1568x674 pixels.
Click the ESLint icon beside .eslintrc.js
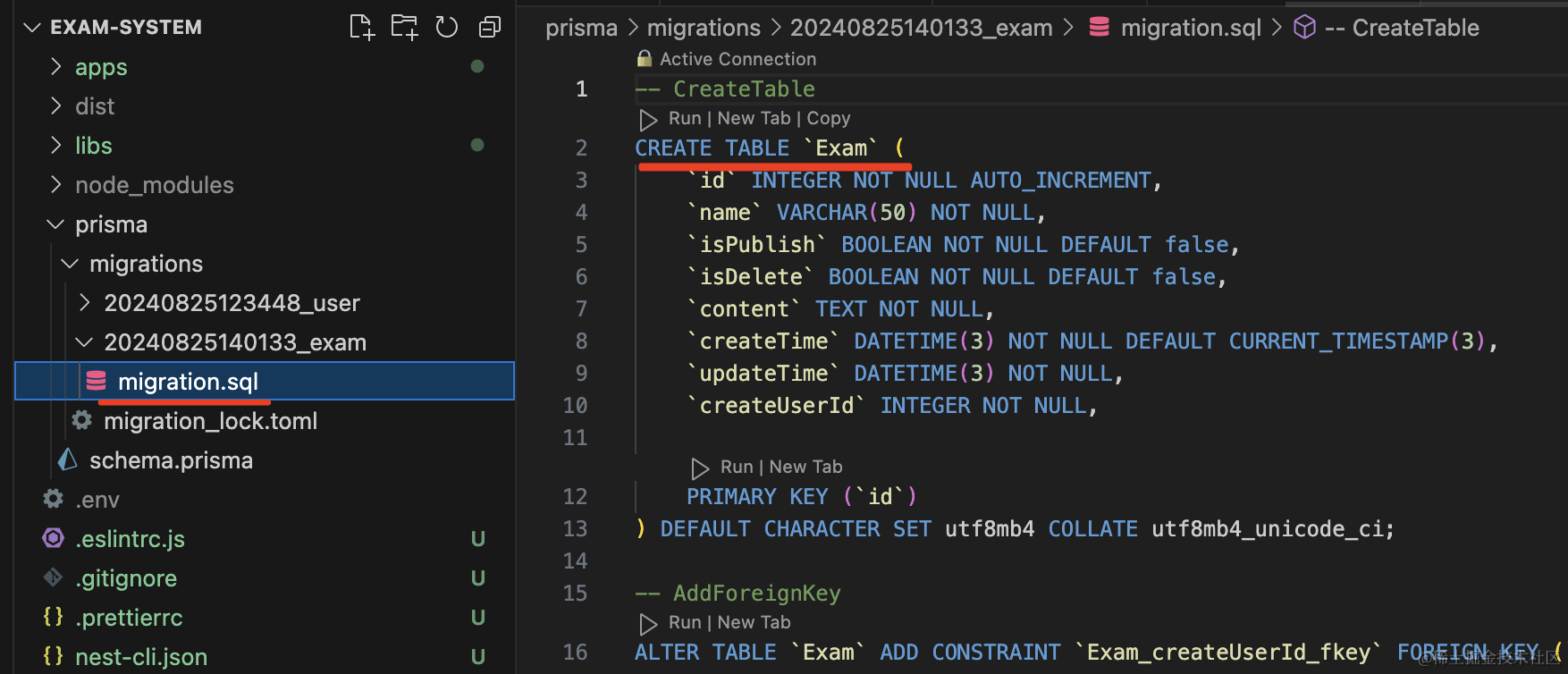click(x=54, y=538)
